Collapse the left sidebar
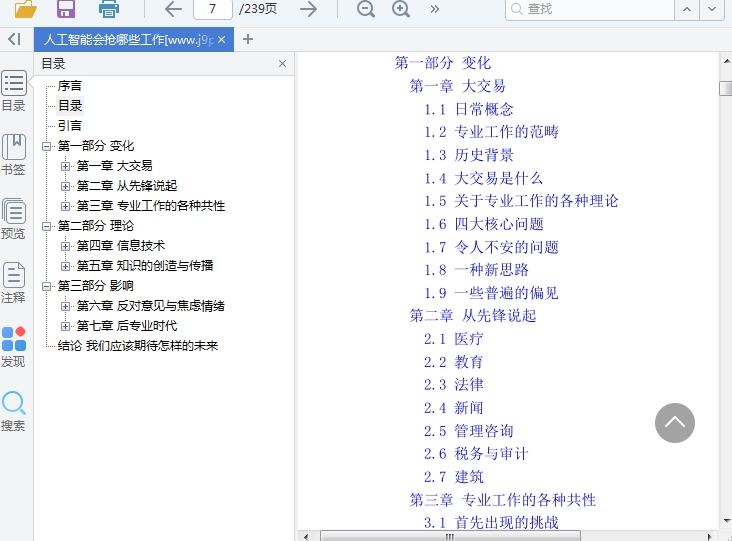Screen dimensions: 732x541 [14, 39]
